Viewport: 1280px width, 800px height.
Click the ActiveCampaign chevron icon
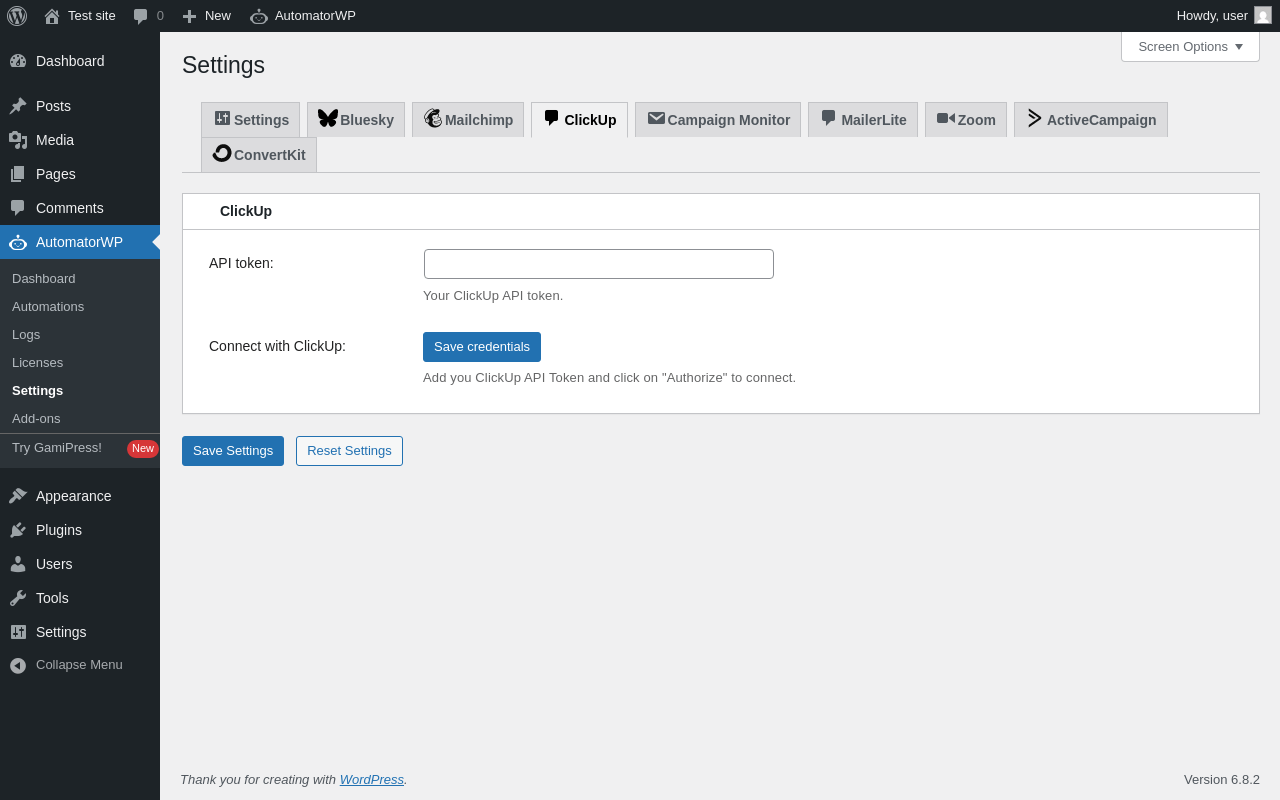tap(1035, 118)
